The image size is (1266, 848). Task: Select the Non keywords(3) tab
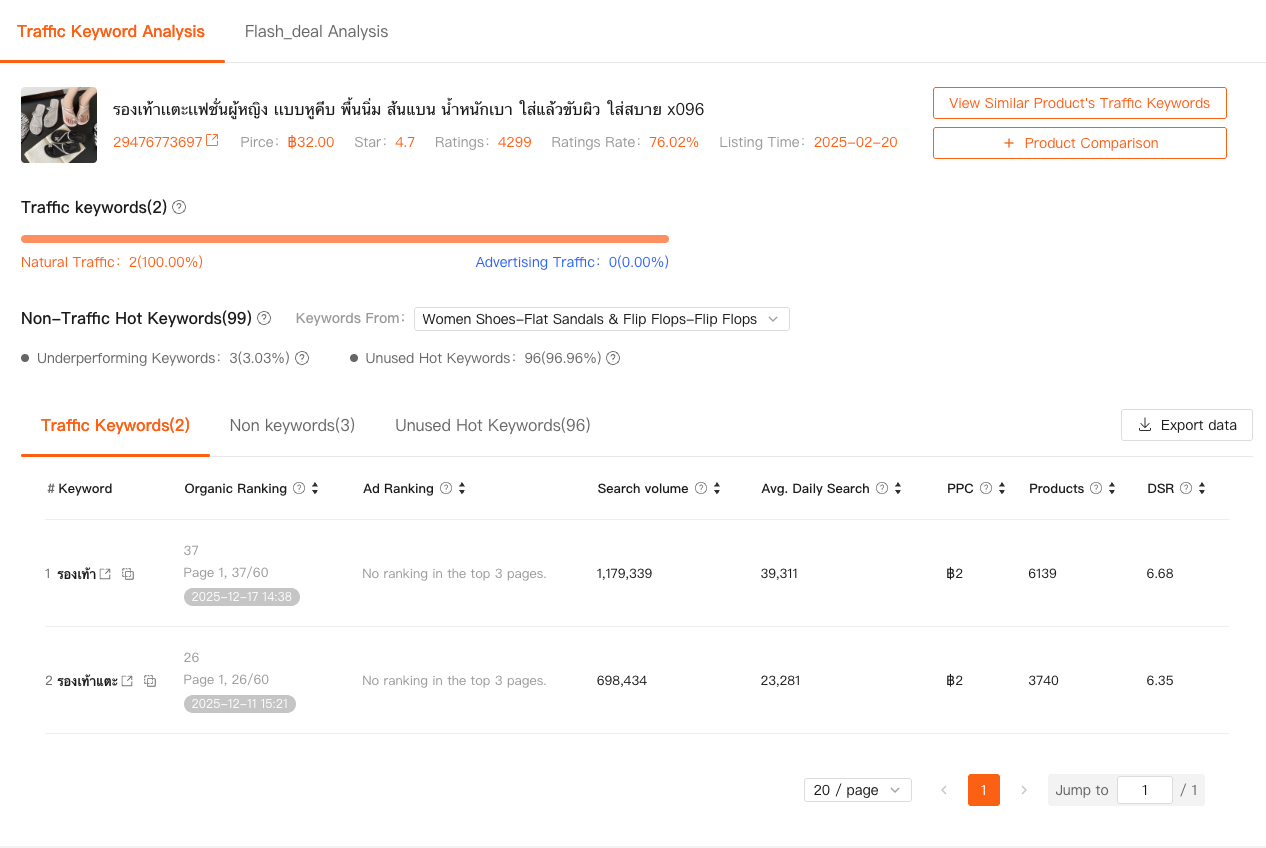292,425
